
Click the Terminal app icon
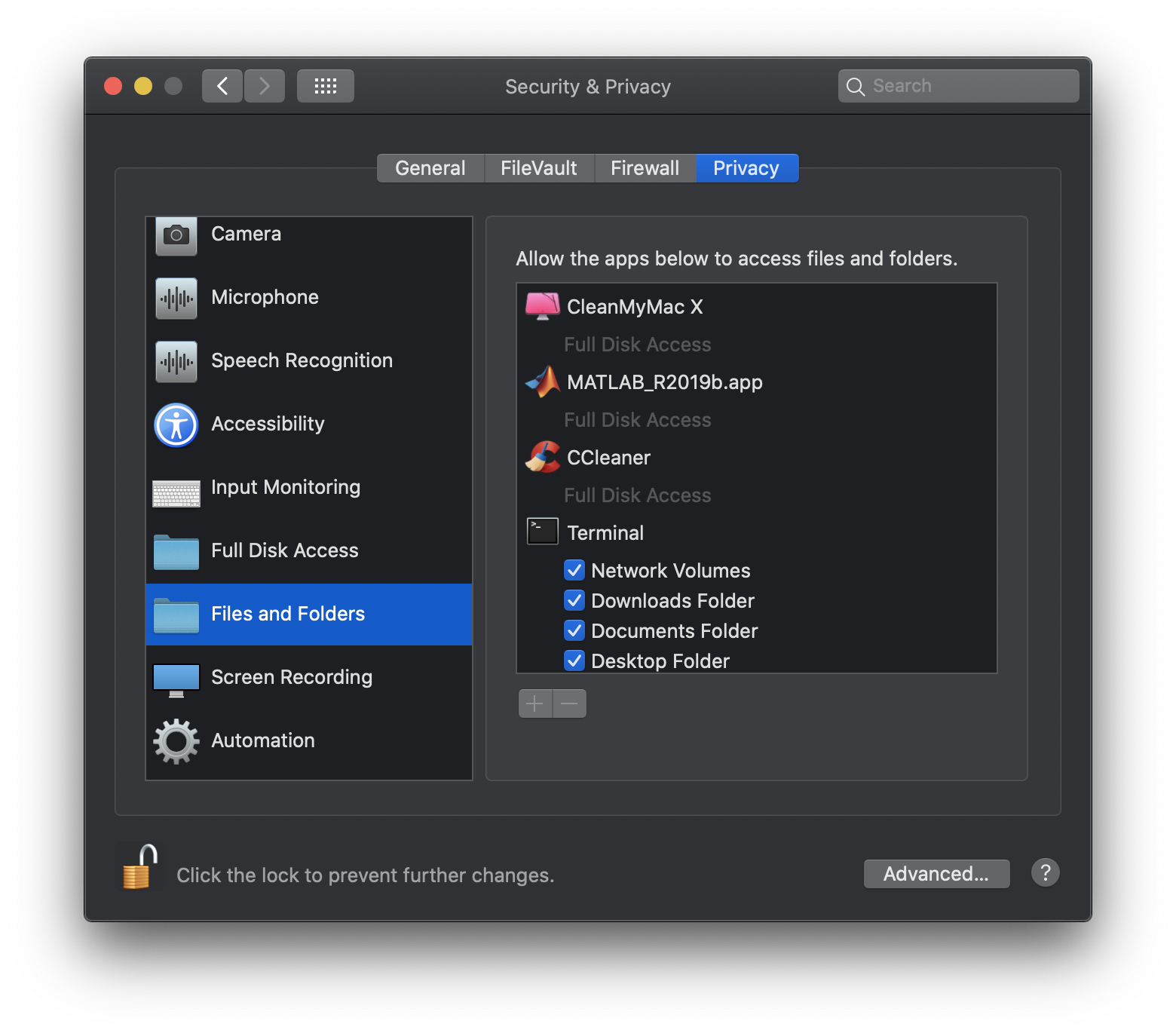[543, 532]
